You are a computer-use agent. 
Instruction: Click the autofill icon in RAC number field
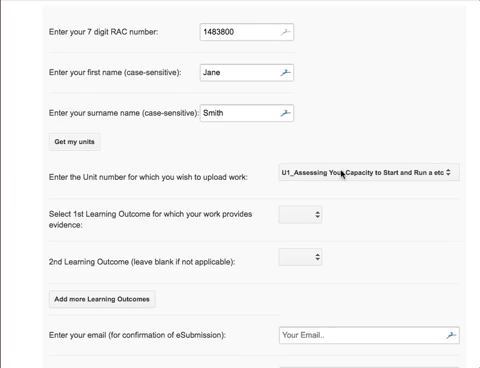tap(285, 32)
